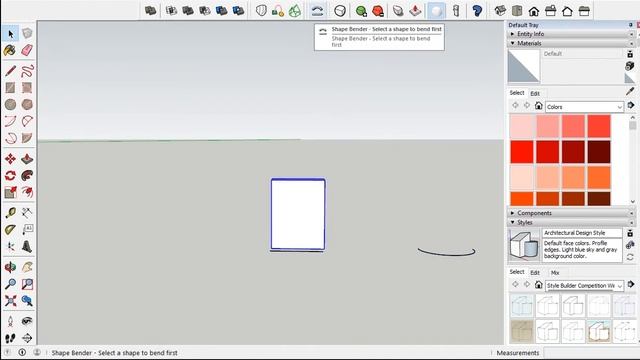Open the Materials Select tab

(517, 93)
